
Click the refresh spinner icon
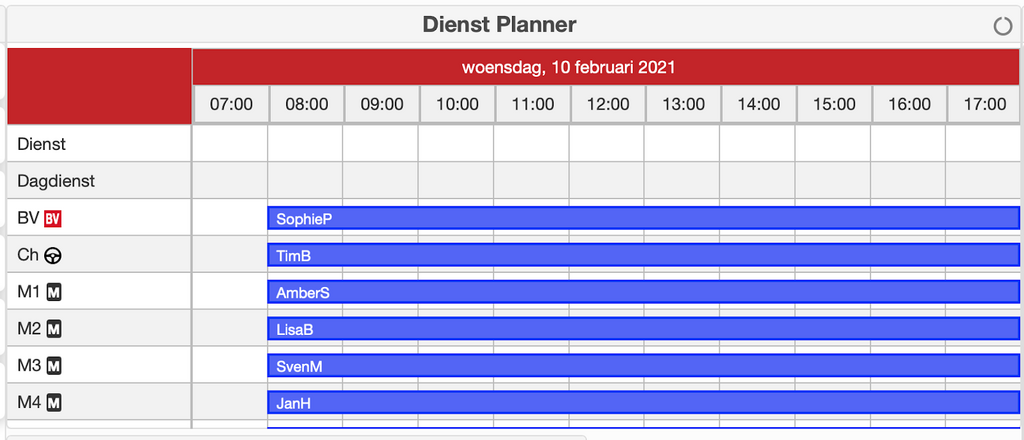[x=1003, y=26]
